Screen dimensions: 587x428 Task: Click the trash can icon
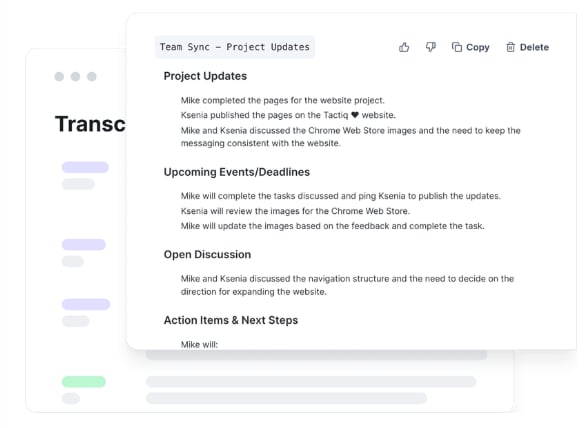(x=511, y=47)
